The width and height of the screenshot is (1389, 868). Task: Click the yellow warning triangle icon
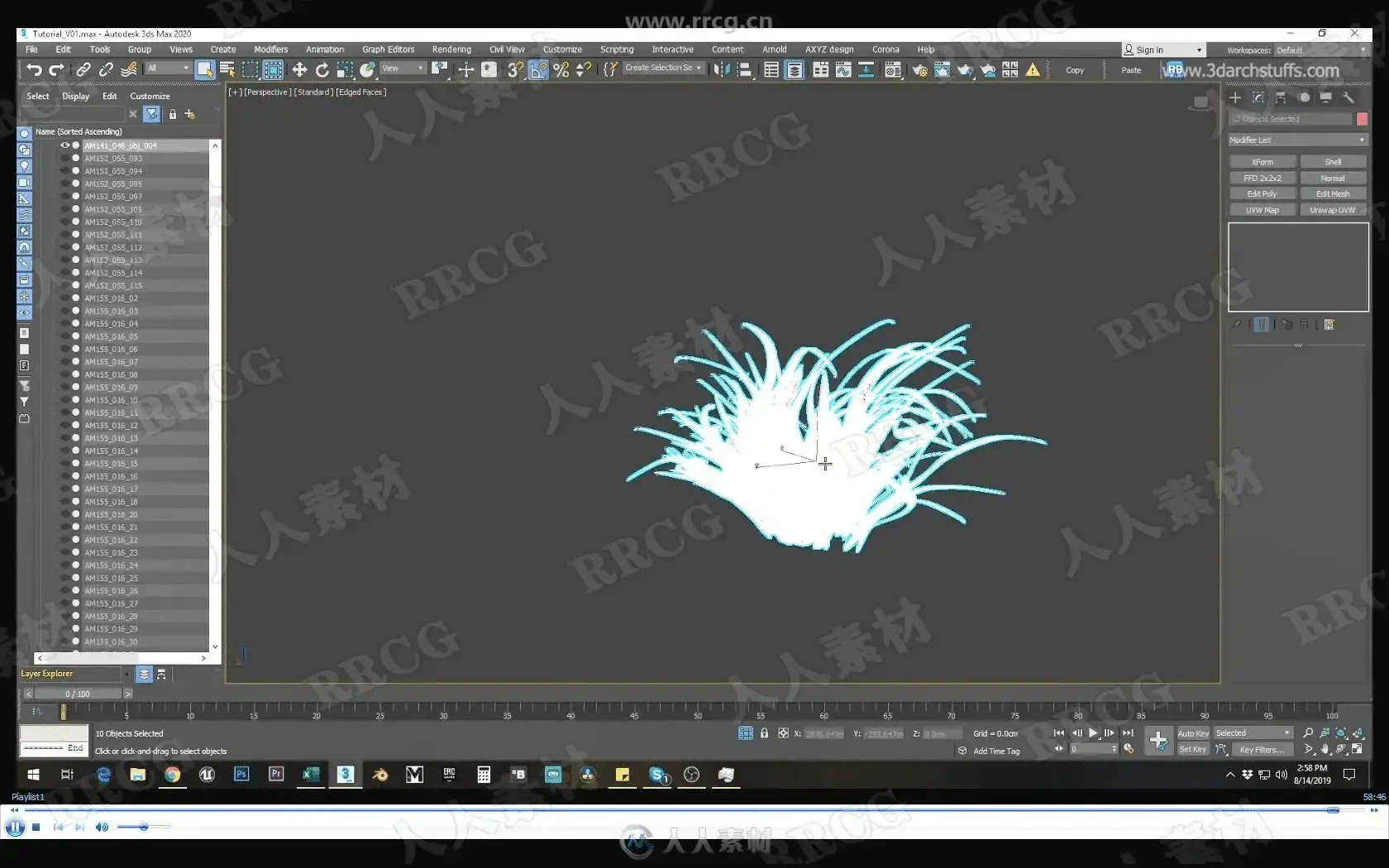pos(1033,70)
